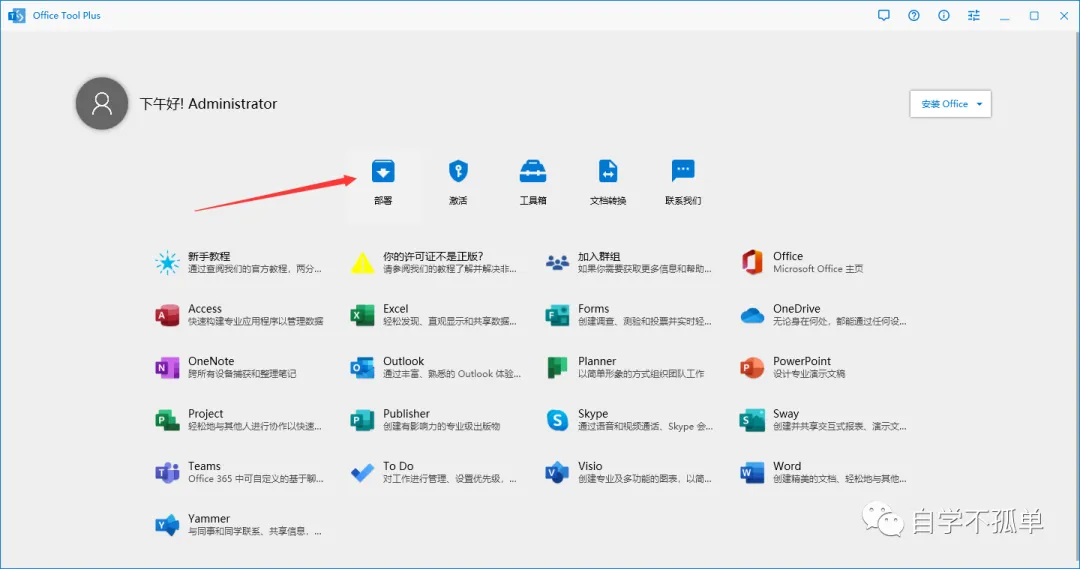Image resolution: width=1080 pixels, height=569 pixels.
Task: Open the settings sliders icon in title bar
Action: [x=974, y=15]
